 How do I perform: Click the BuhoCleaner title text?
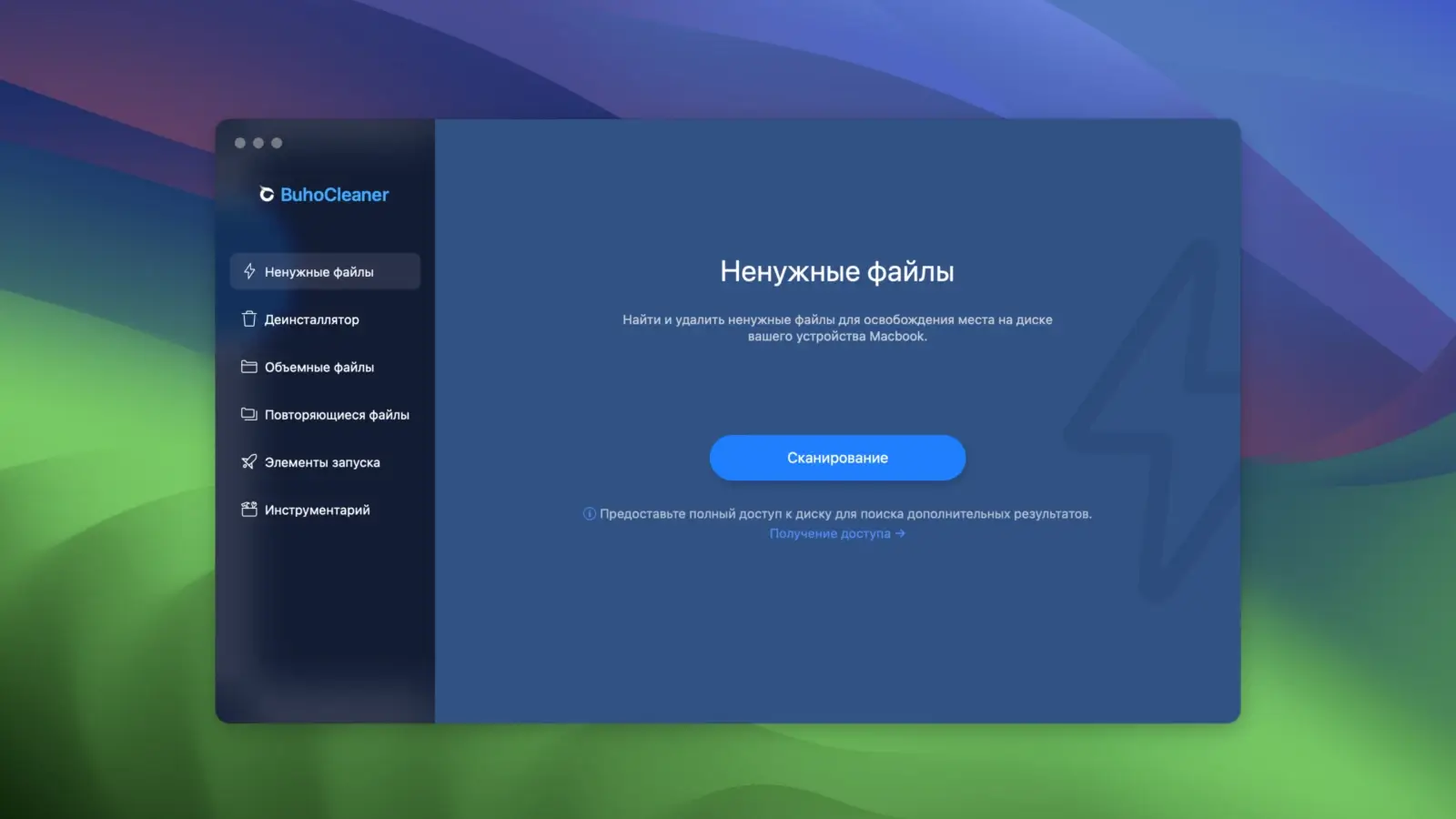click(334, 195)
